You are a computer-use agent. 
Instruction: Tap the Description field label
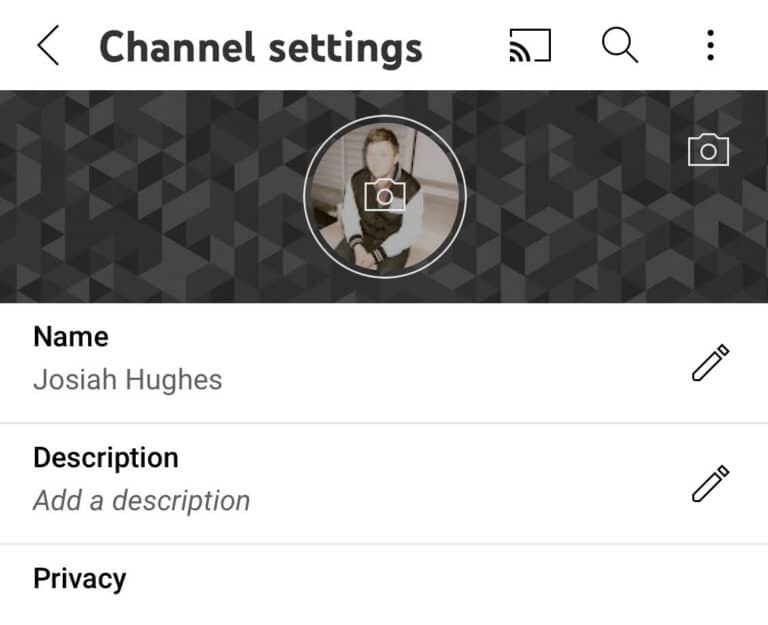click(106, 458)
